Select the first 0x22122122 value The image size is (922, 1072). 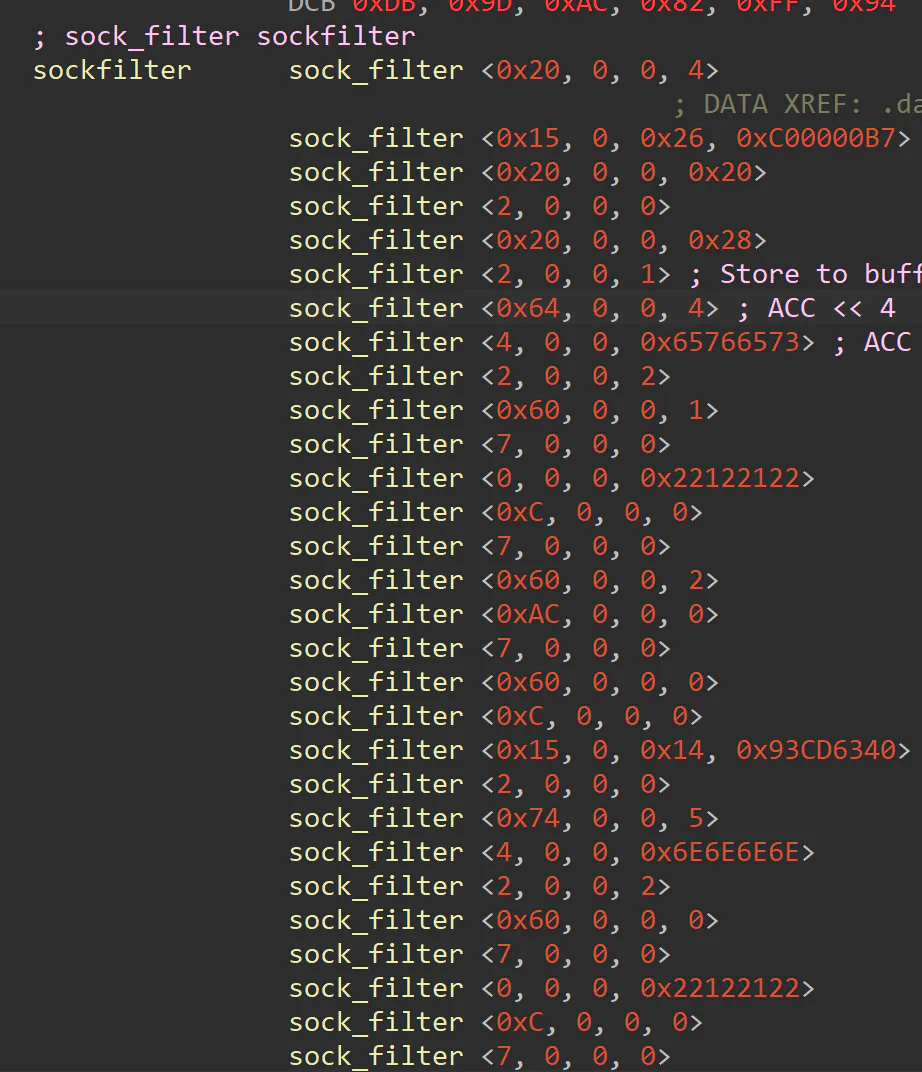coord(720,478)
